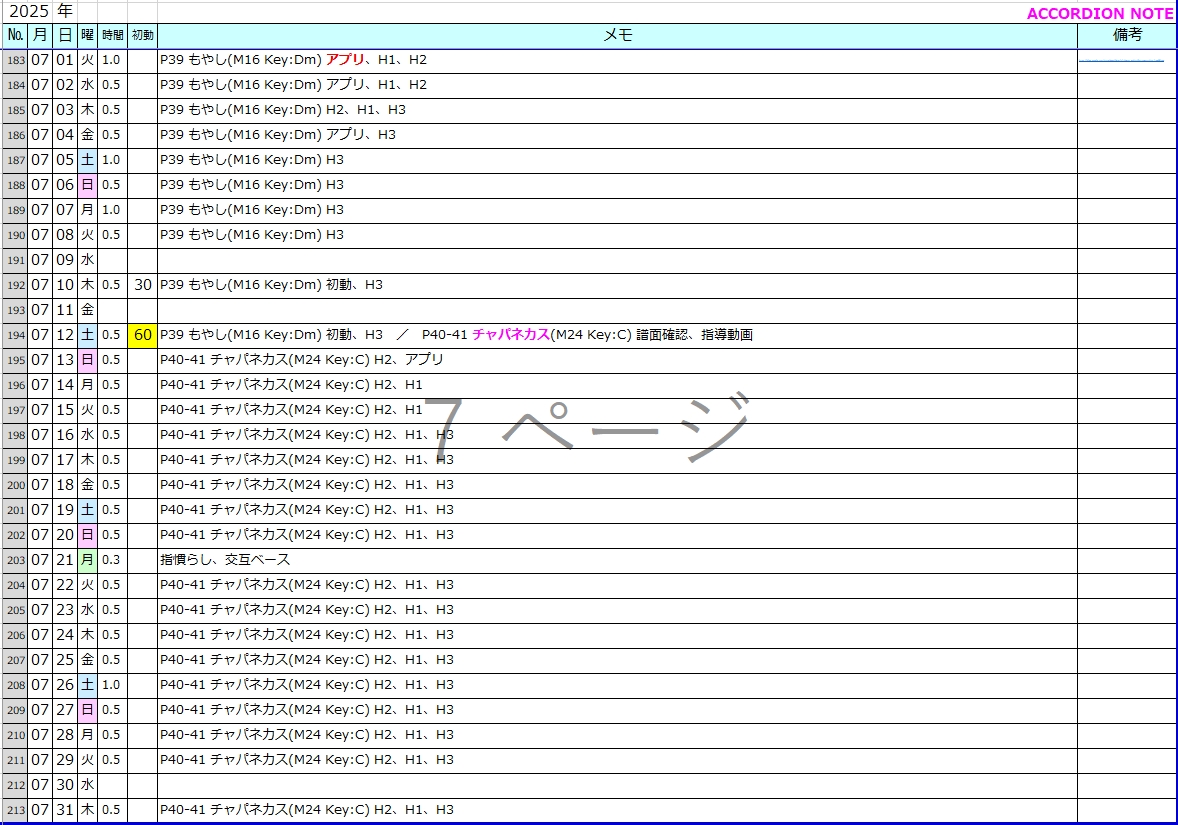Click the day "29" cell in row 211
This screenshot has width=1178, height=825.
pos(65,760)
